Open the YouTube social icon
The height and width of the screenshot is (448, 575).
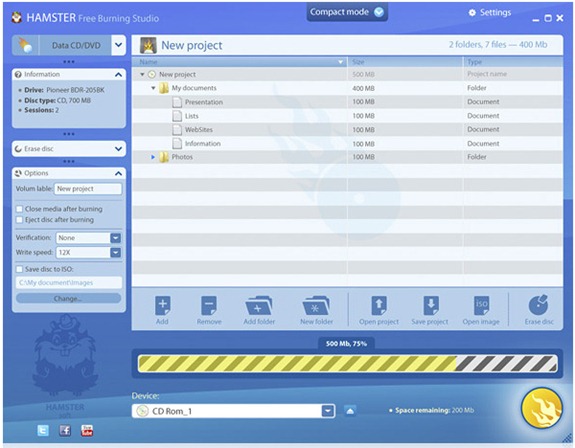(x=87, y=430)
